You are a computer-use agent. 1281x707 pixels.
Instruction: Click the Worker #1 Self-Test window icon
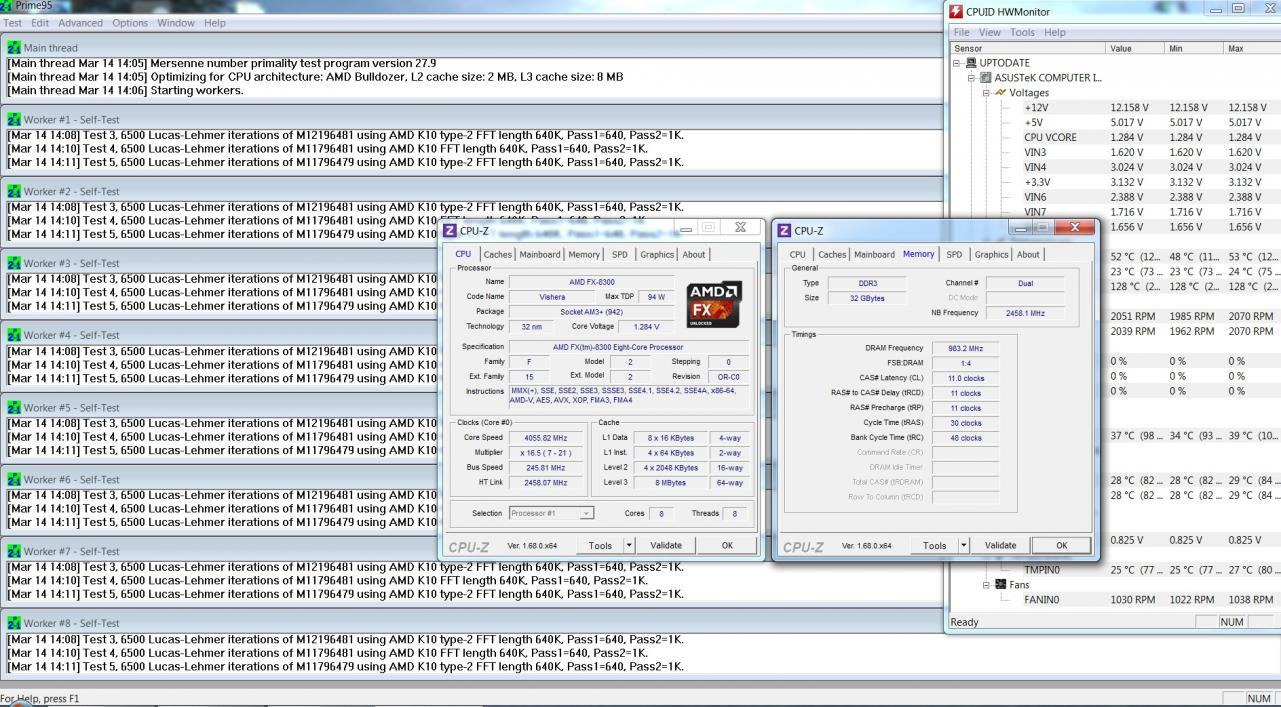pos(14,119)
